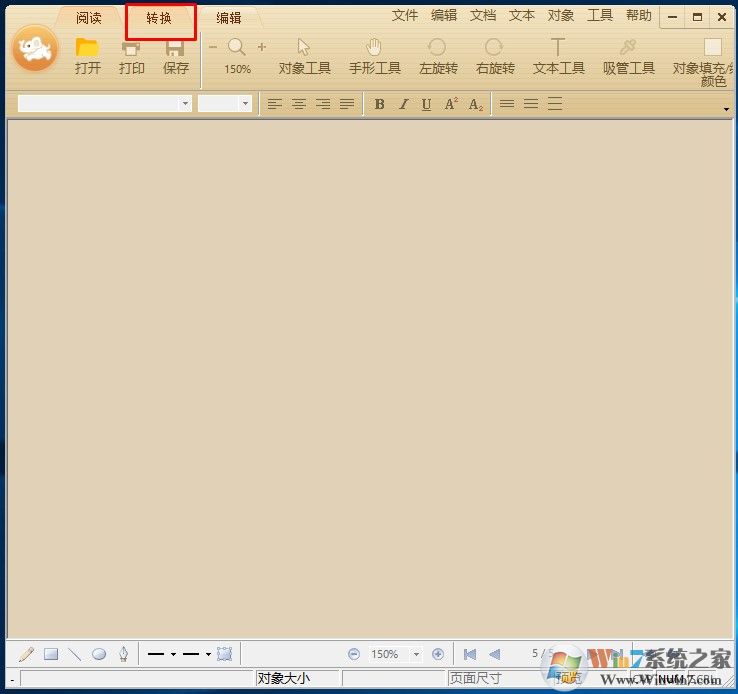738x694 pixels.
Task: Go to the first page button
Action: (470, 654)
